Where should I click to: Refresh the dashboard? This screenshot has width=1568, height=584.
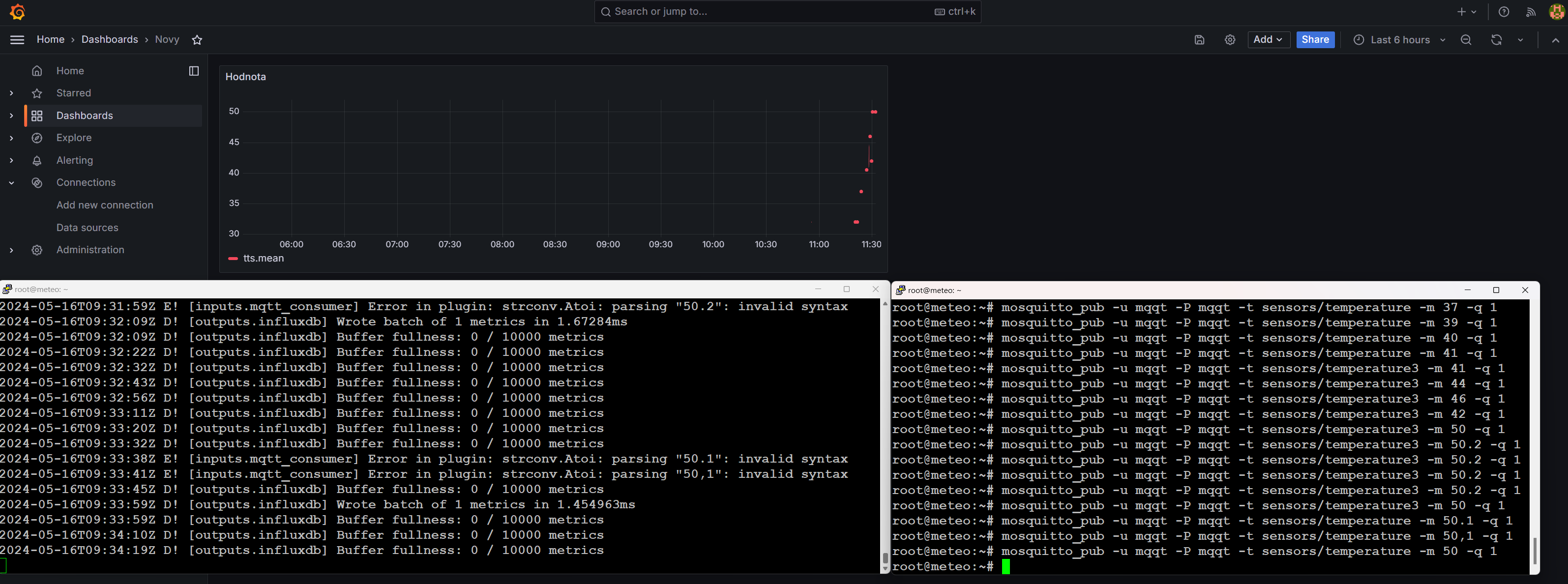[x=1496, y=40]
